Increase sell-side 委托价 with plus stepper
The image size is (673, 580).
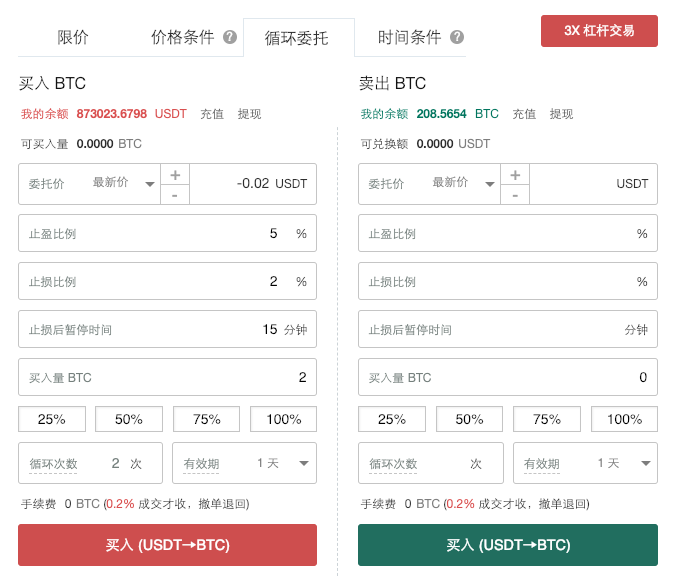point(515,175)
